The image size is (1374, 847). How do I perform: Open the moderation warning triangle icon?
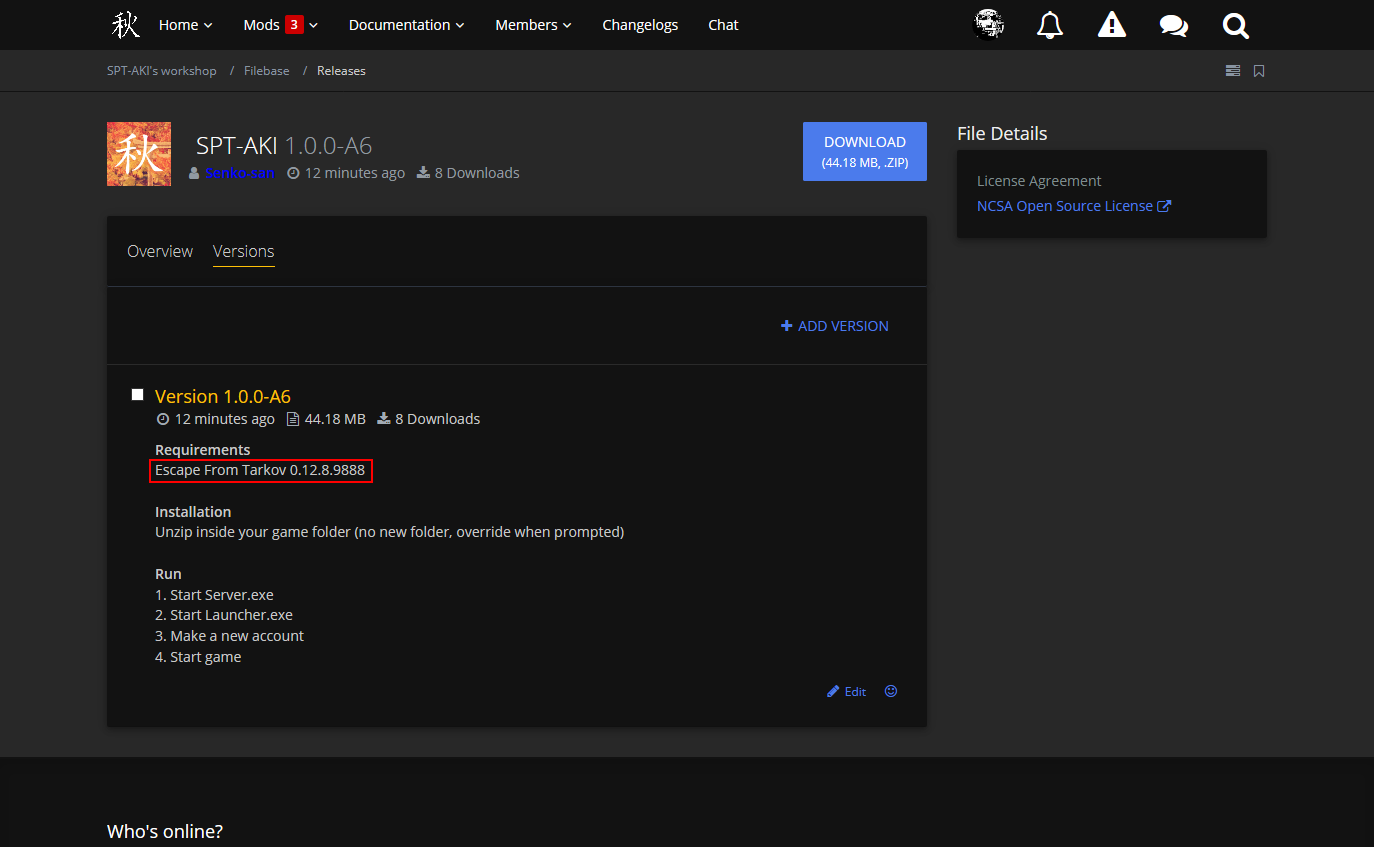point(1112,25)
